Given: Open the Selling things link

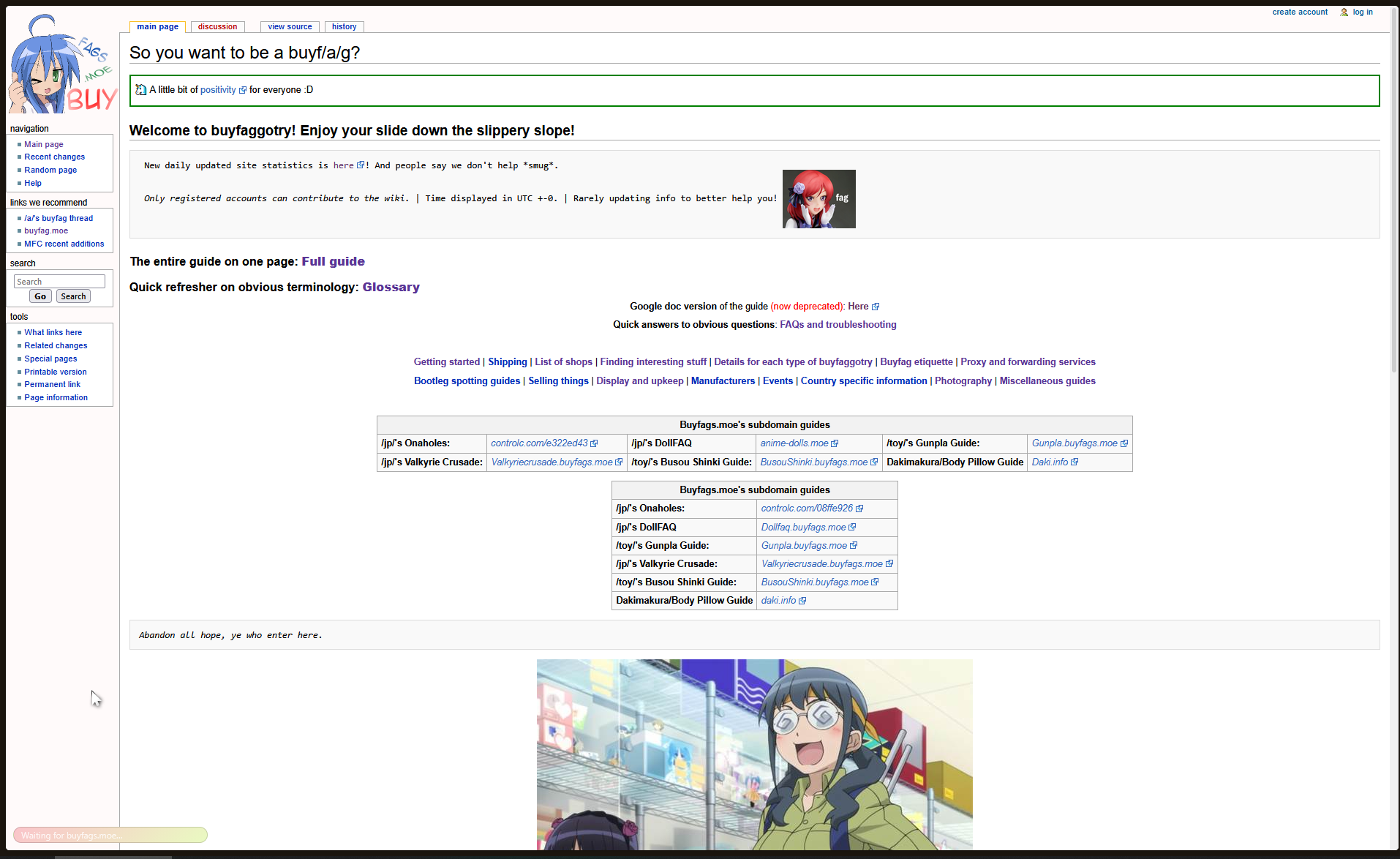Looking at the screenshot, I should pyautogui.click(x=558, y=381).
